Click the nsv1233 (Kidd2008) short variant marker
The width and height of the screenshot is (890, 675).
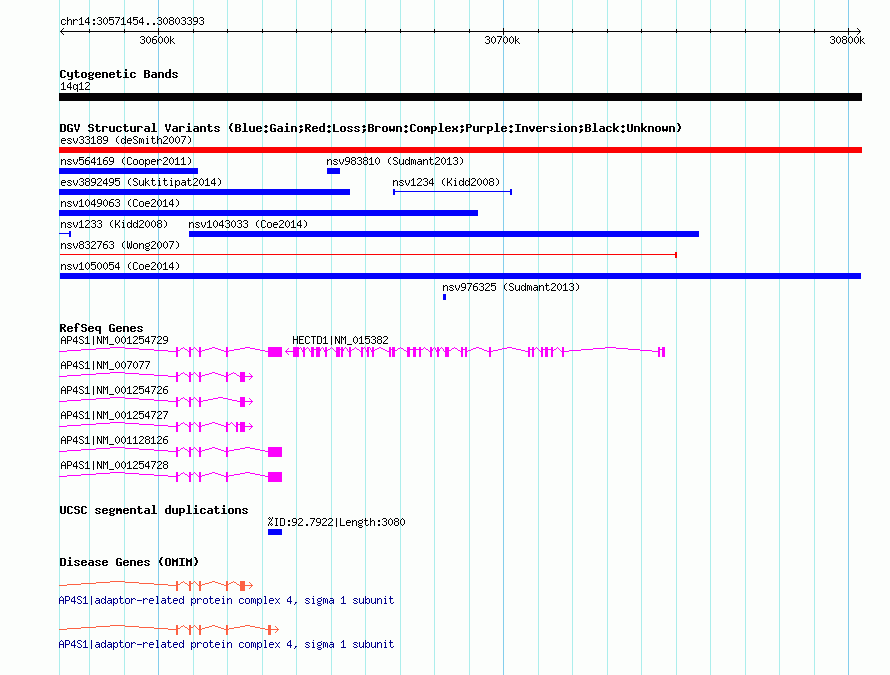(65, 234)
